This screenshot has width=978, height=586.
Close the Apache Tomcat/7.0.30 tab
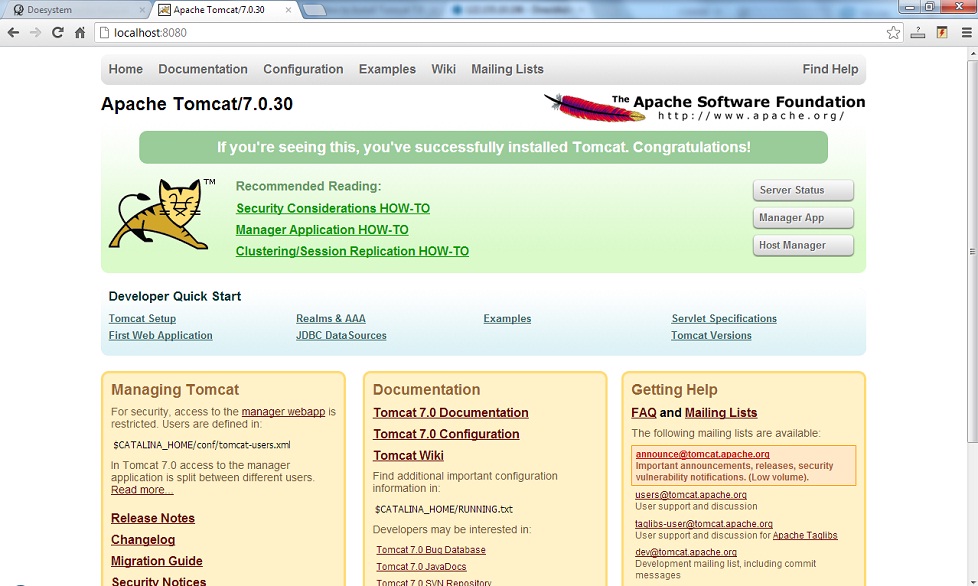(x=288, y=10)
